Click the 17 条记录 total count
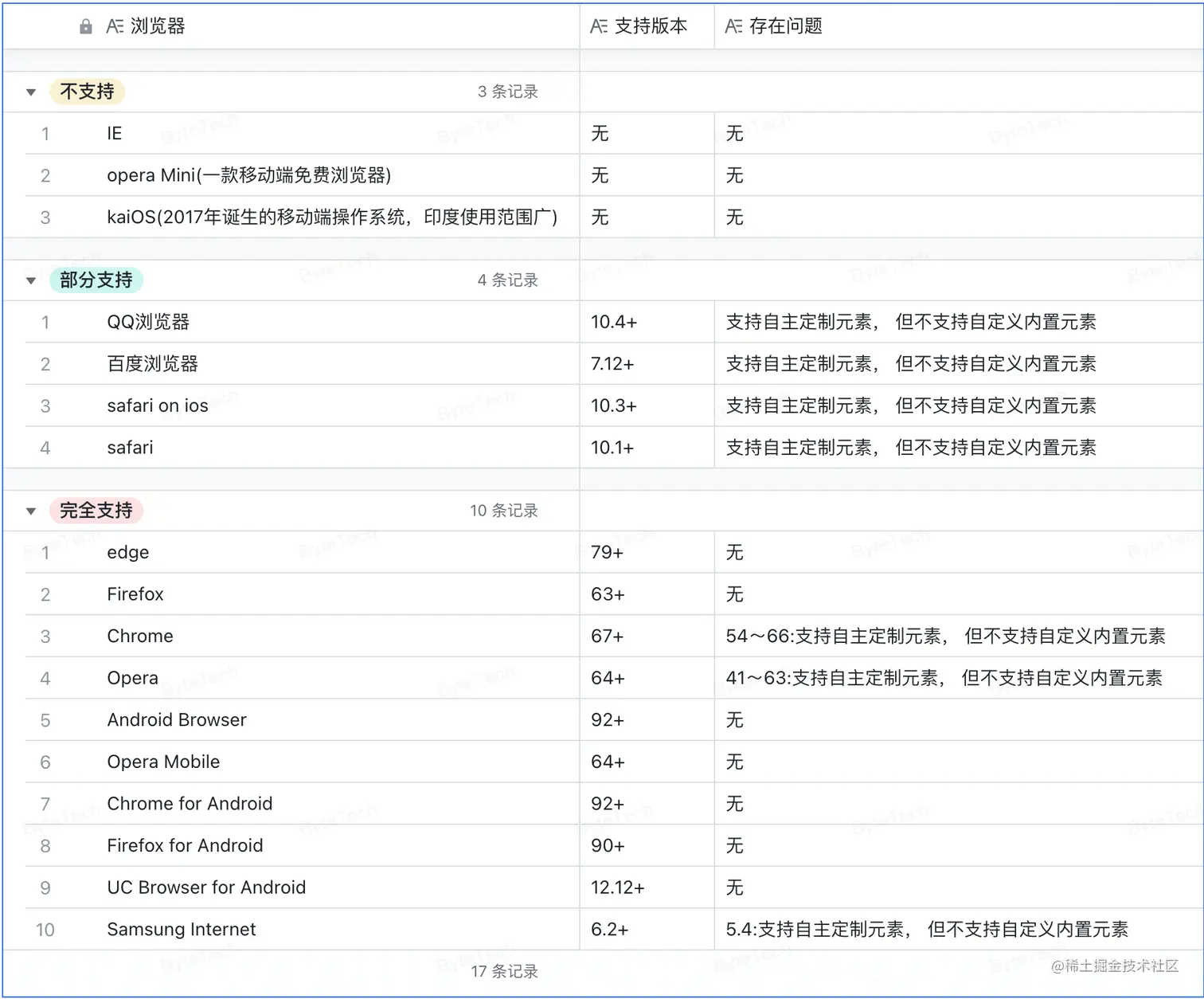Image resolution: width=1204 pixels, height=999 pixels. coord(504,972)
